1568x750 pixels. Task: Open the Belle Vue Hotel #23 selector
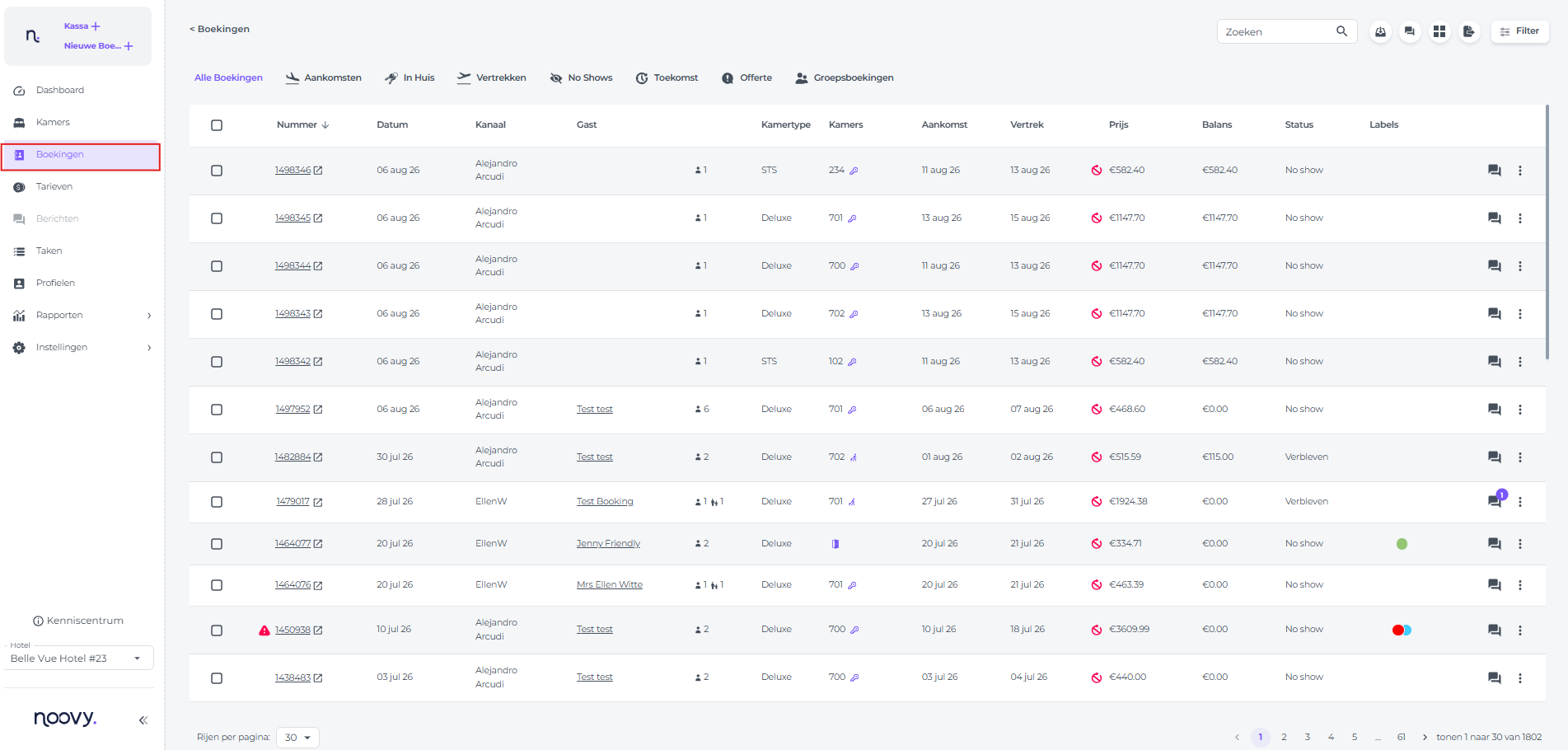(x=79, y=659)
